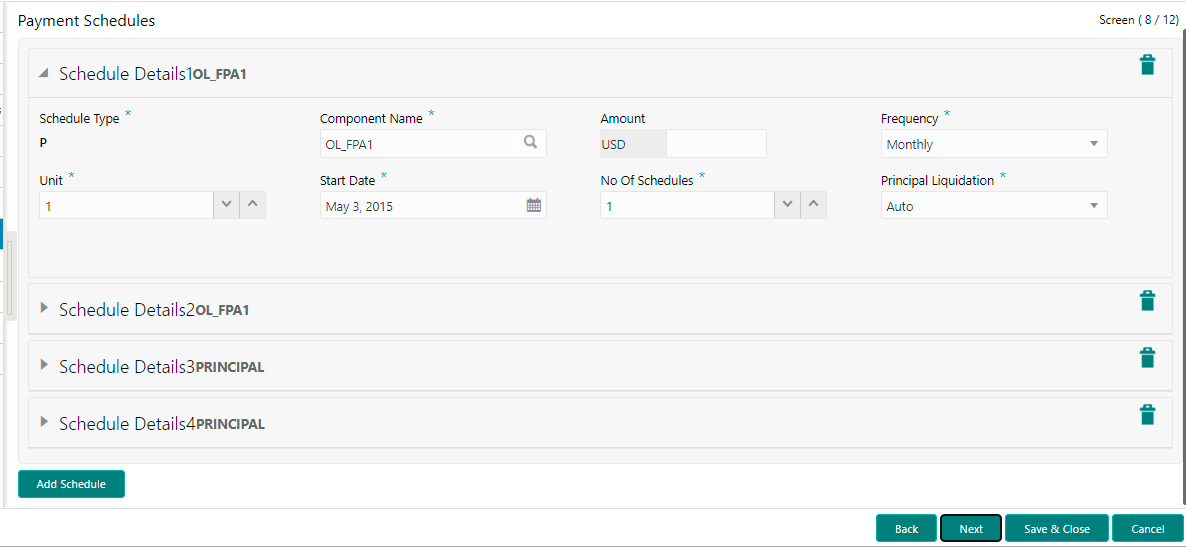Click the Amount input field
Screen dimensions: 1186x547
click(x=716, y=144)
